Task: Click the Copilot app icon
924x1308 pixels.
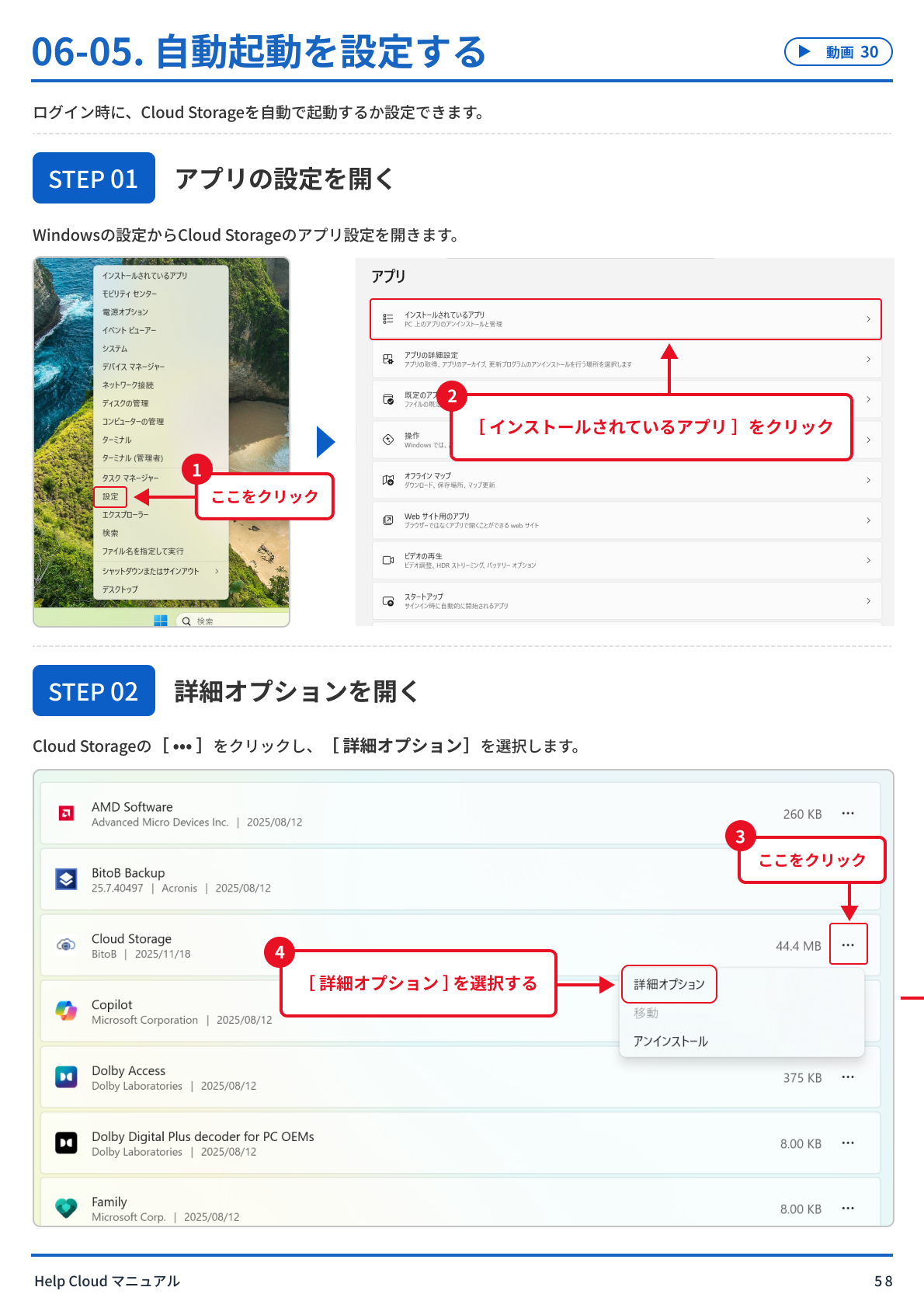Action: click(x=67, y=1011)
